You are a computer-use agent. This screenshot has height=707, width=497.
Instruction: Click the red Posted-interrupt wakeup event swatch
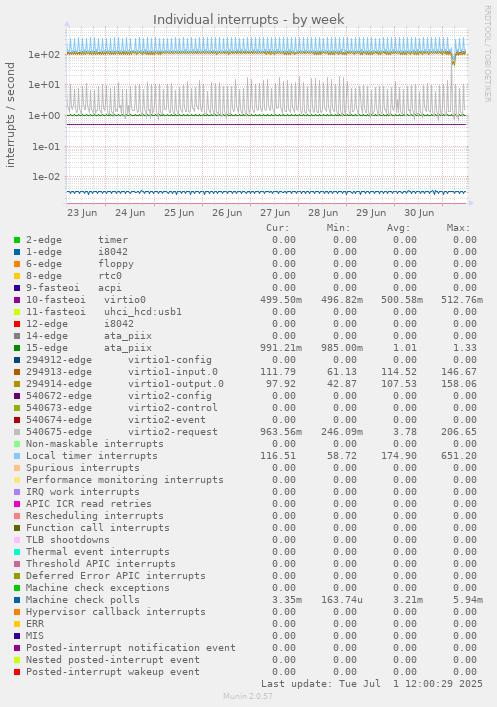point(17,672)
